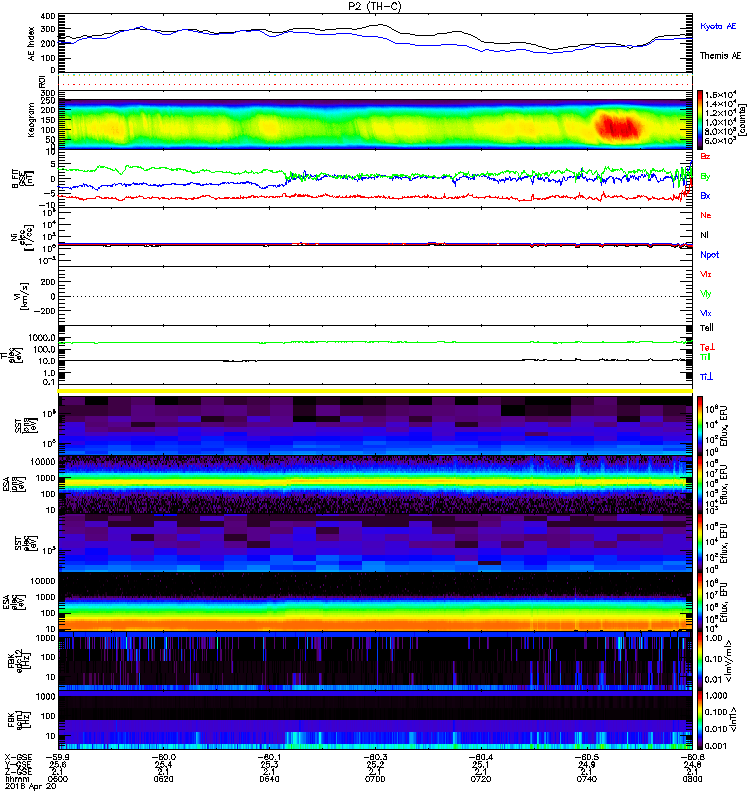Click the 400 tick on AE Index axis
The image size is (750, 800).
click(x=47, y=16)
